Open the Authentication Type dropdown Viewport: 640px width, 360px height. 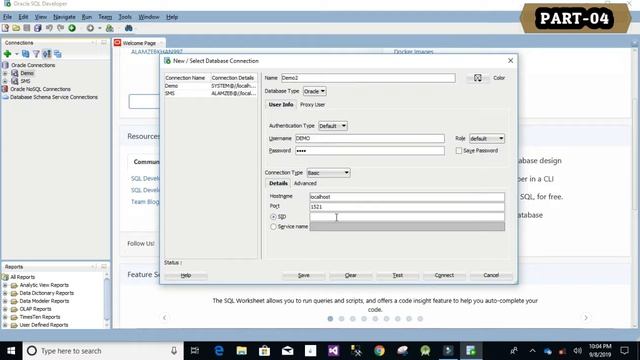tap(333, 126)
